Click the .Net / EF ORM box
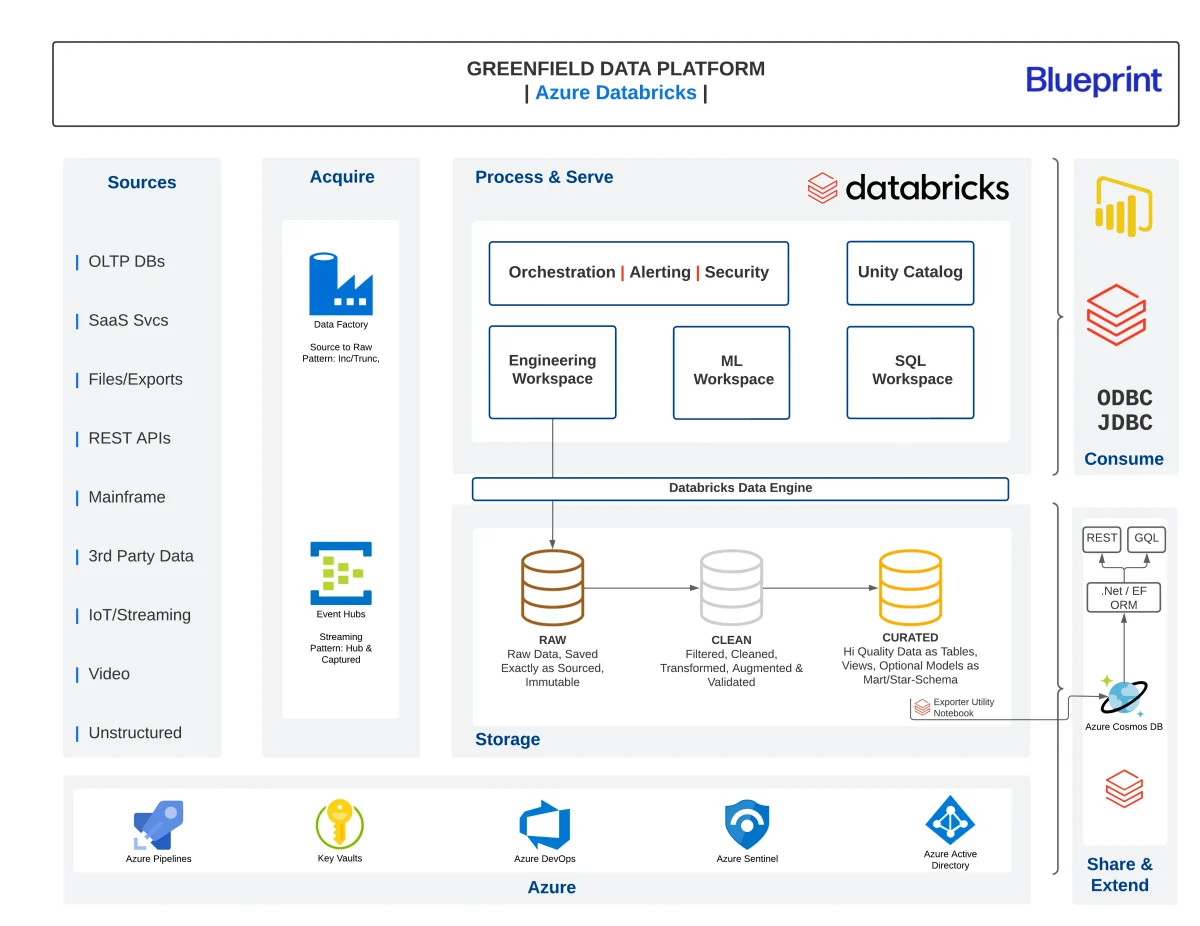The height and width of the screenshot is (926, 1200). [1124, 598]
